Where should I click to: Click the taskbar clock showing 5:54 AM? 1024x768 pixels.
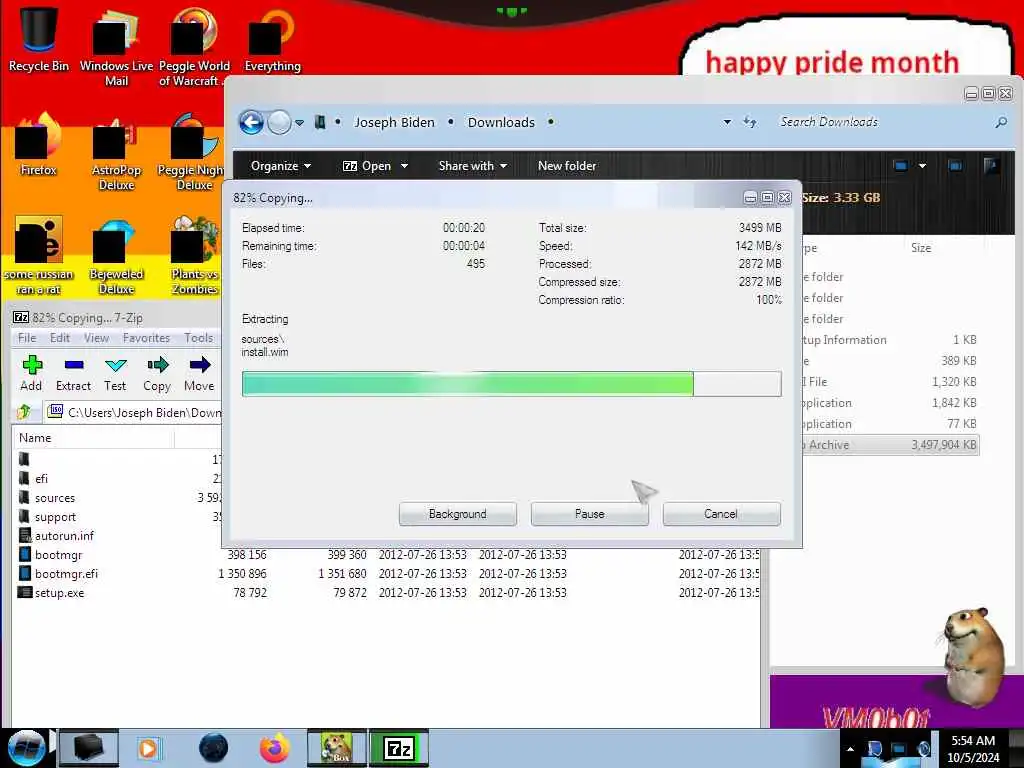pos(973,748)
